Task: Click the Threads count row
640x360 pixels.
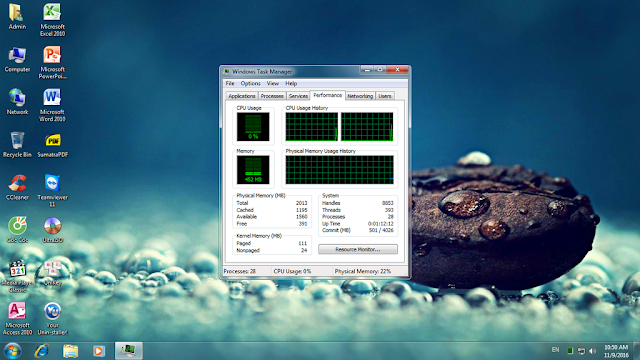Action: click(x=358, y=210)
